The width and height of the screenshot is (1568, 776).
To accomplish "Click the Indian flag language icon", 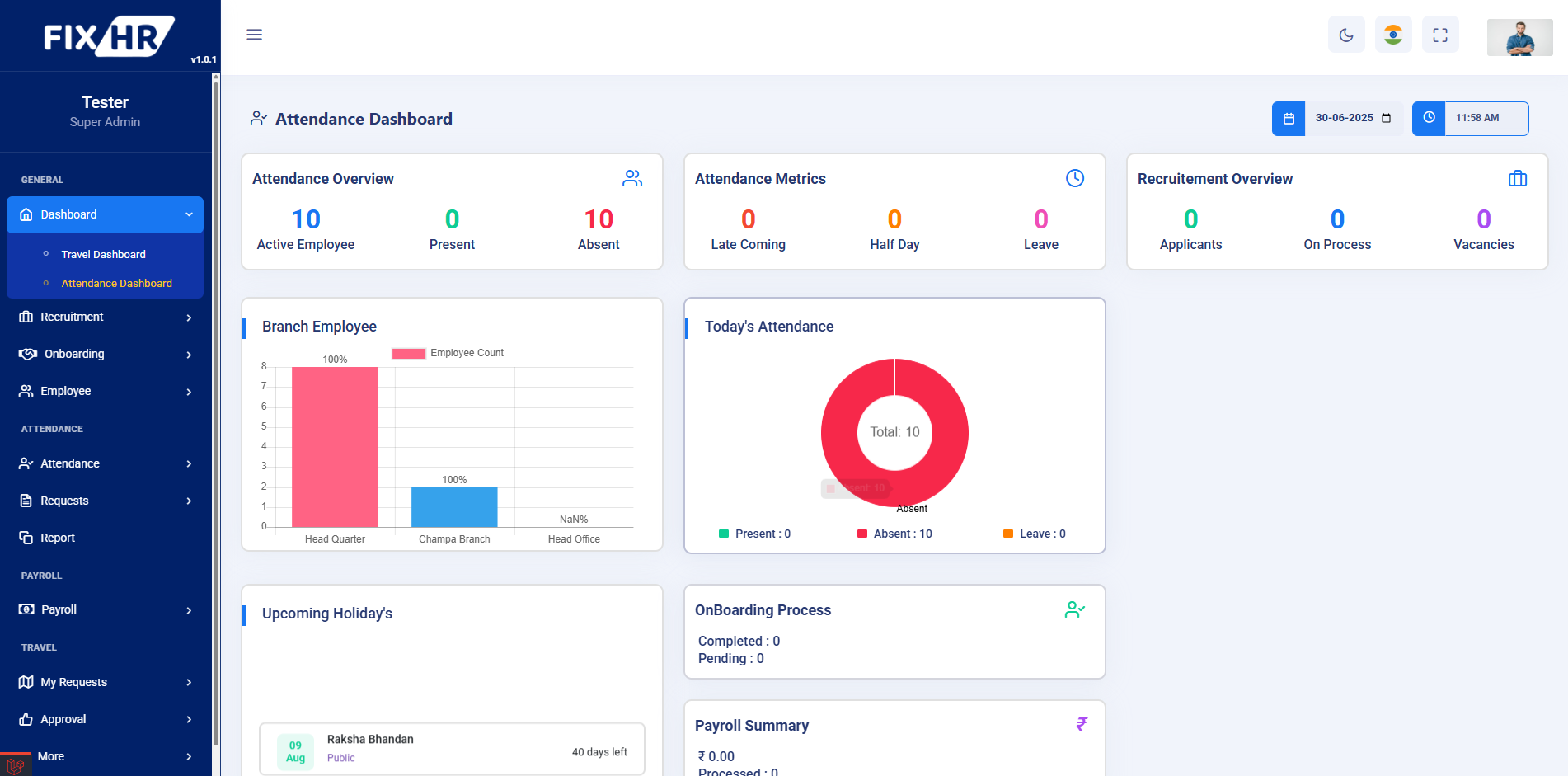I will click(1393, 34).
